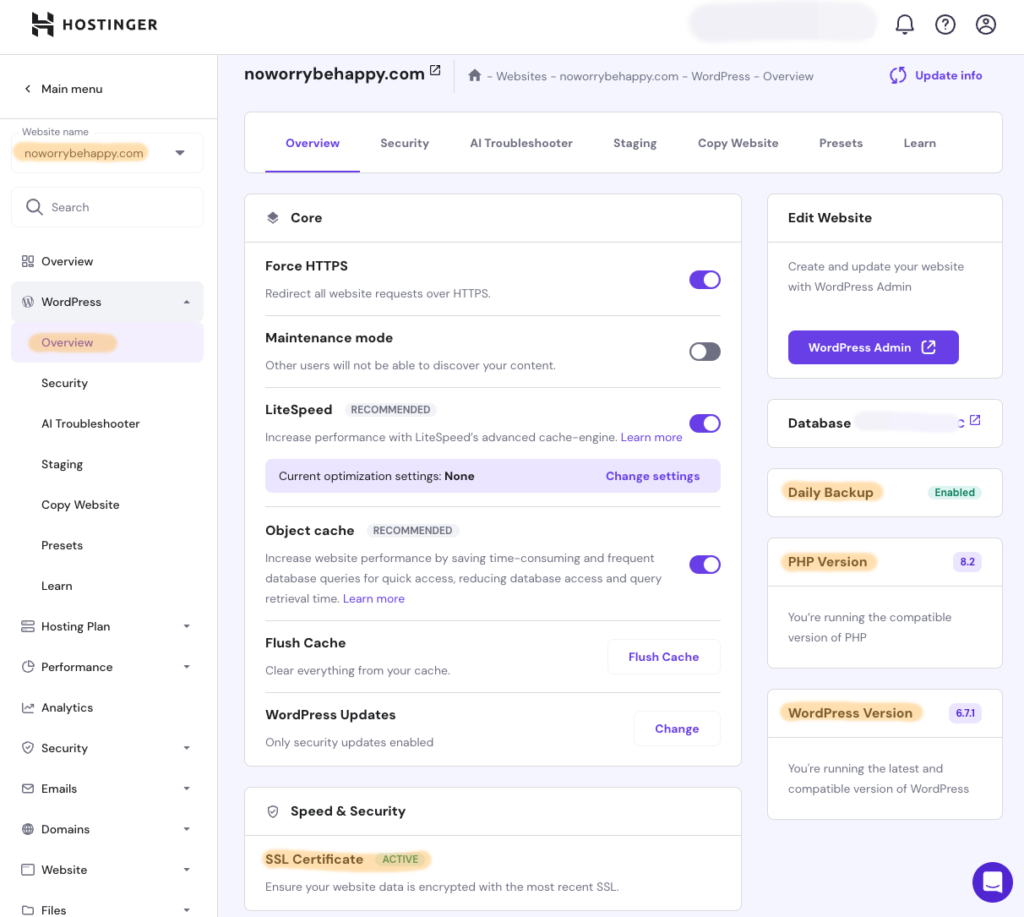The width and height of the screenshot is (1024, 917).
Task: Click the Analytics chart icon
Action: point(27,707)
